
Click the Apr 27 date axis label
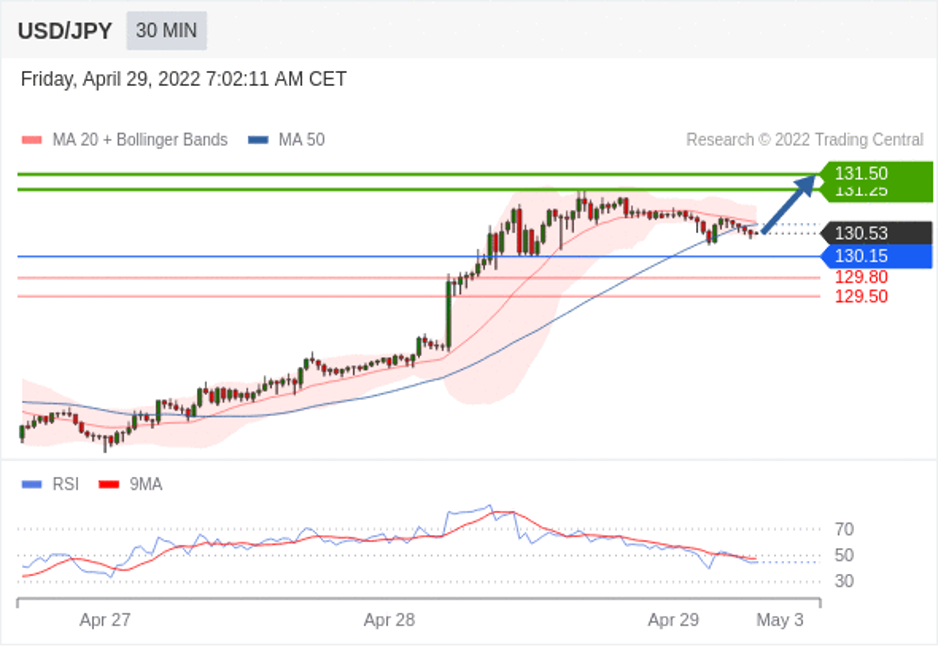105,620
